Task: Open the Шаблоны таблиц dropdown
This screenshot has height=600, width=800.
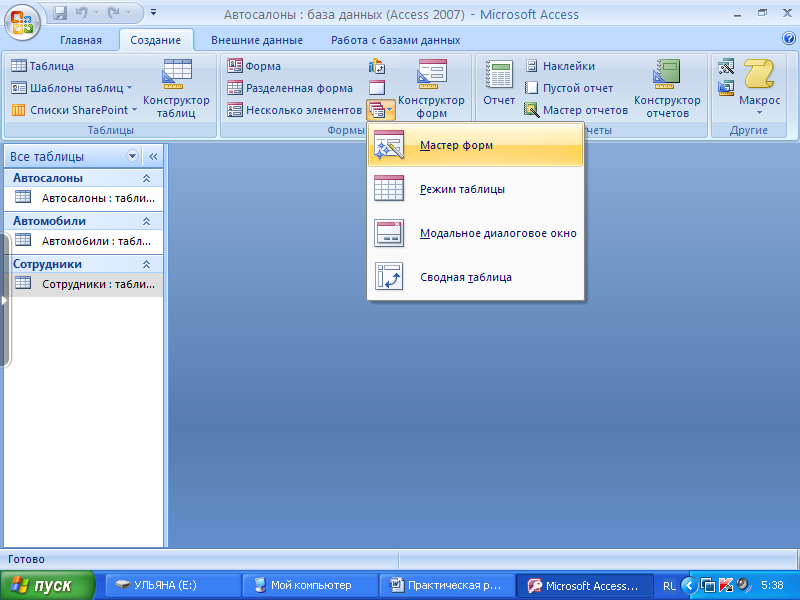Action: [x=72, y=88]
